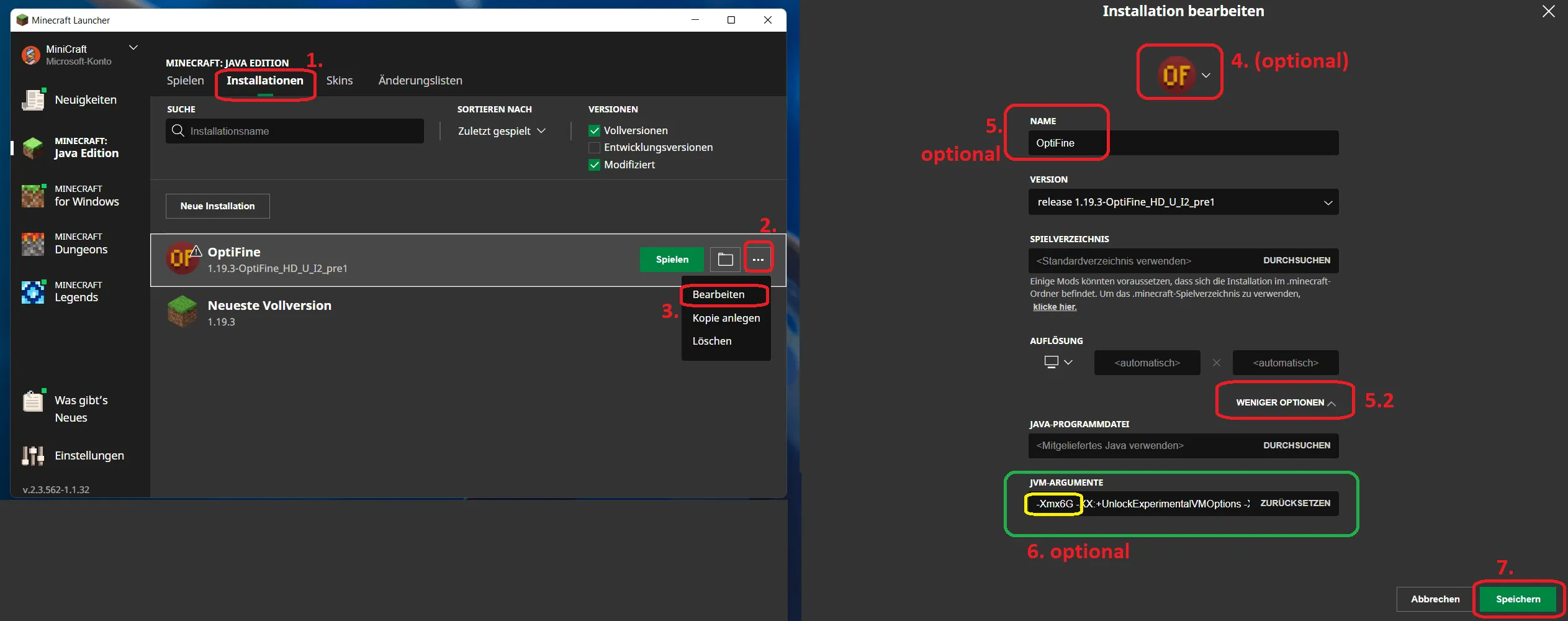Open the Zuletzt gespielt sort dropdown
Screen dimensions: 1568x621
click(502, 131)
